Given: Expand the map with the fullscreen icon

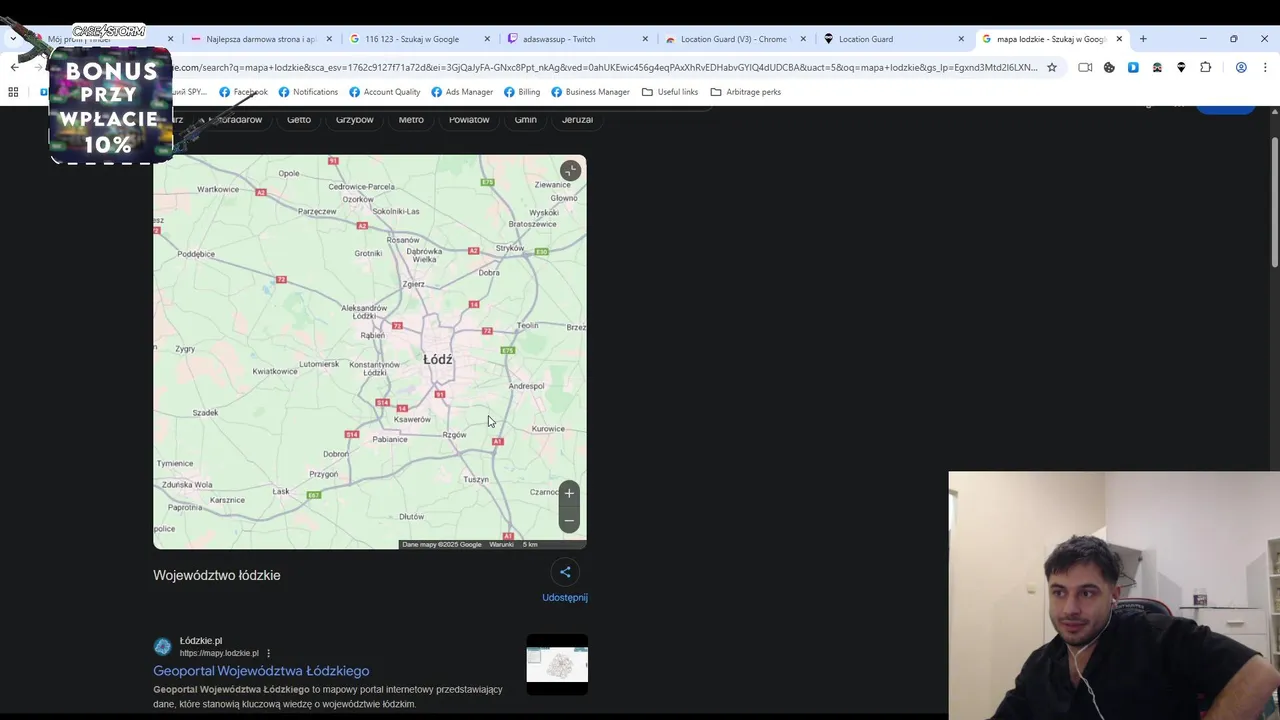Looking at the screenshot, I should click(570, 171).
